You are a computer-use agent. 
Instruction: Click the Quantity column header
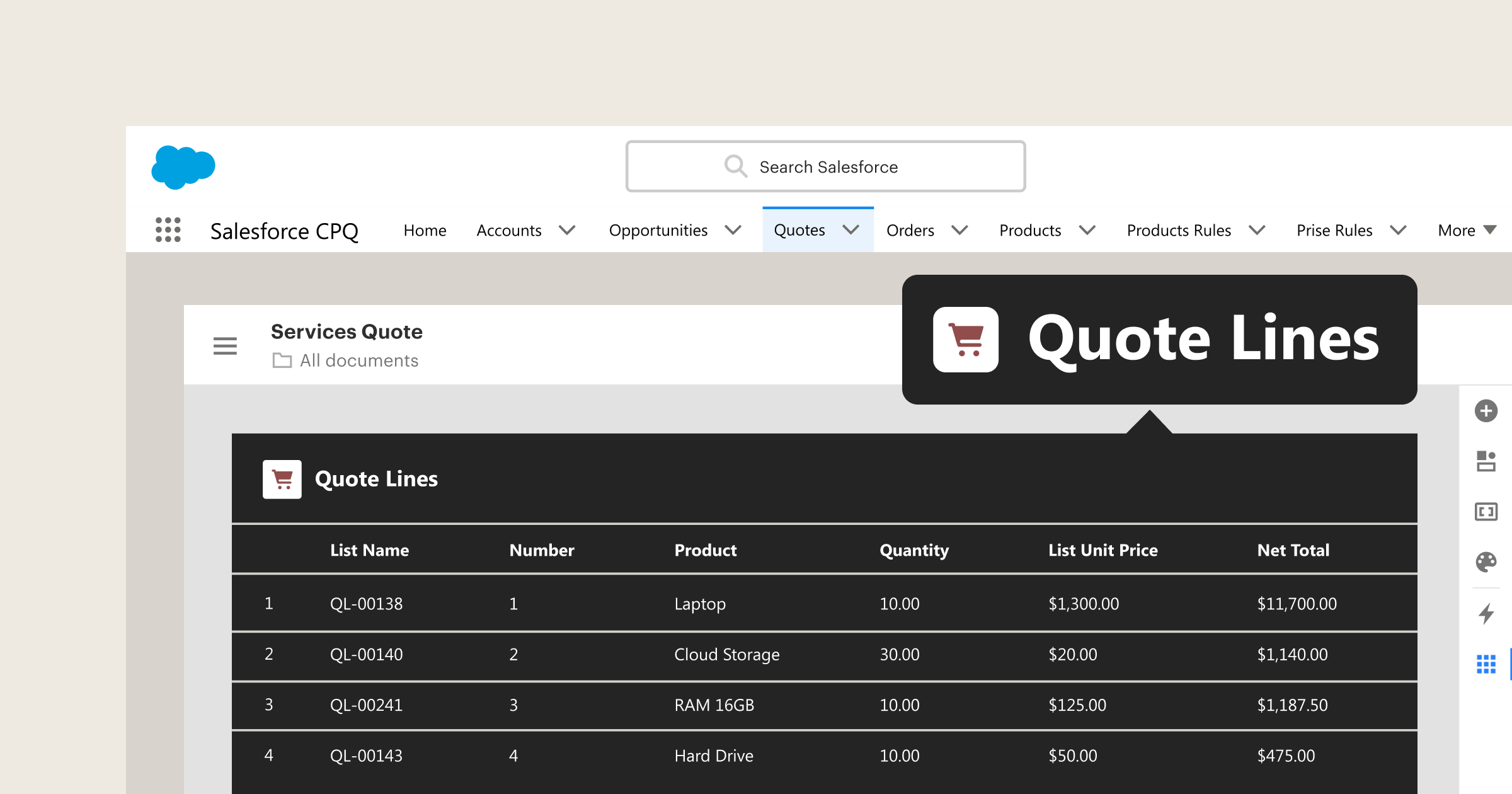click(x=914, y=551)
